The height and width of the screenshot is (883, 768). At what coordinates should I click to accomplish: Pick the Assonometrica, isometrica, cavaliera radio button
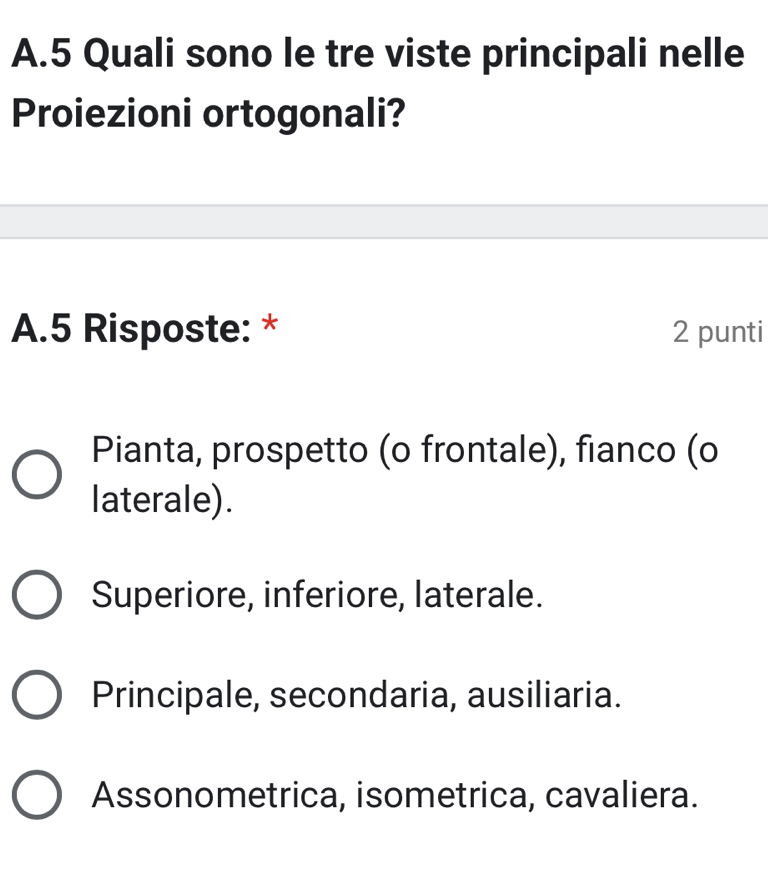point(37,795)
